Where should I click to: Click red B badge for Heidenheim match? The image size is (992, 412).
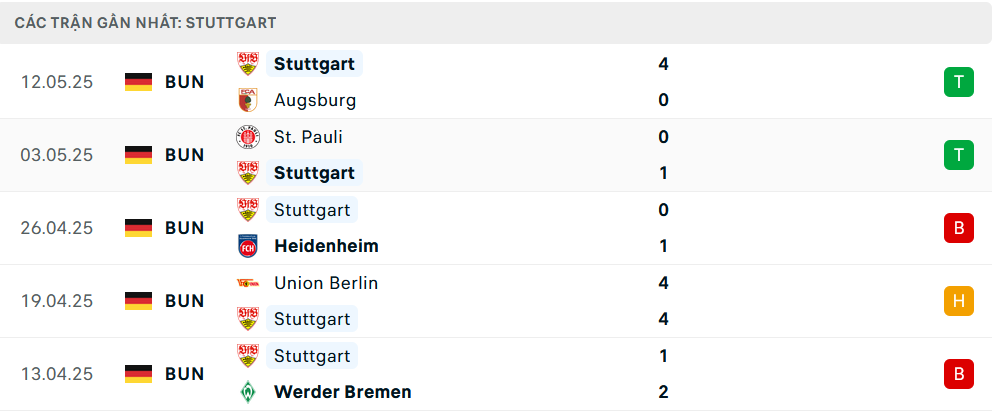(959, 228)
